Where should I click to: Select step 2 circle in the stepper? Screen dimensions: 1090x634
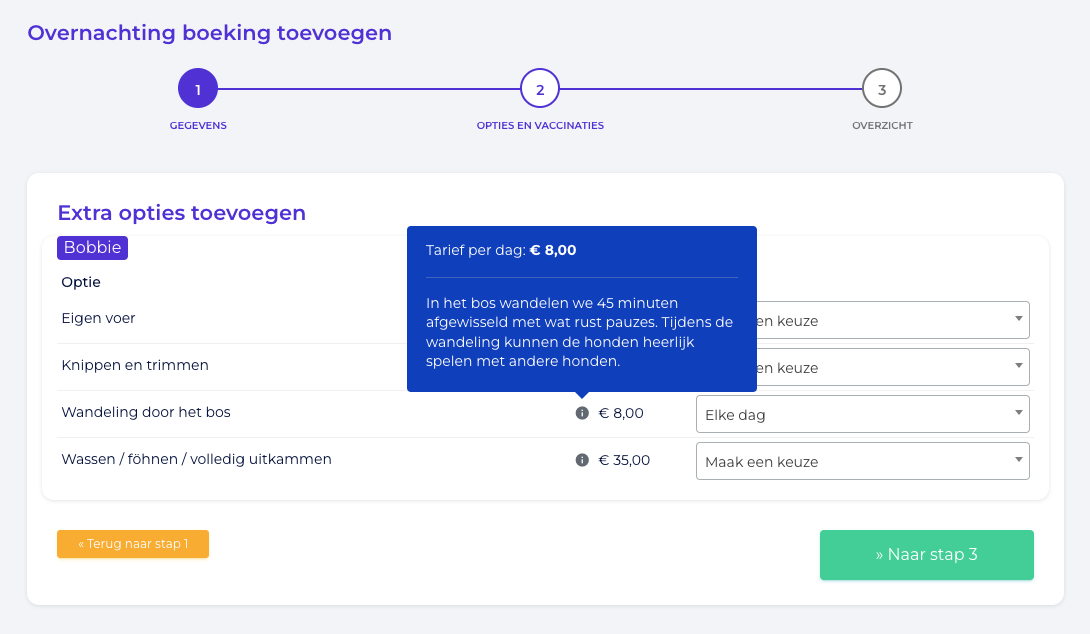(540, 88)
